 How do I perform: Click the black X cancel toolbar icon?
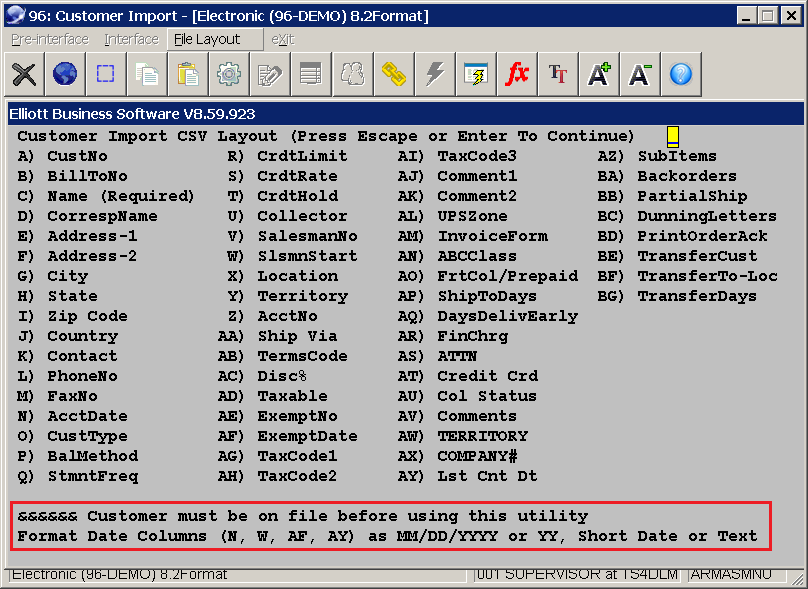pos(24,74)
